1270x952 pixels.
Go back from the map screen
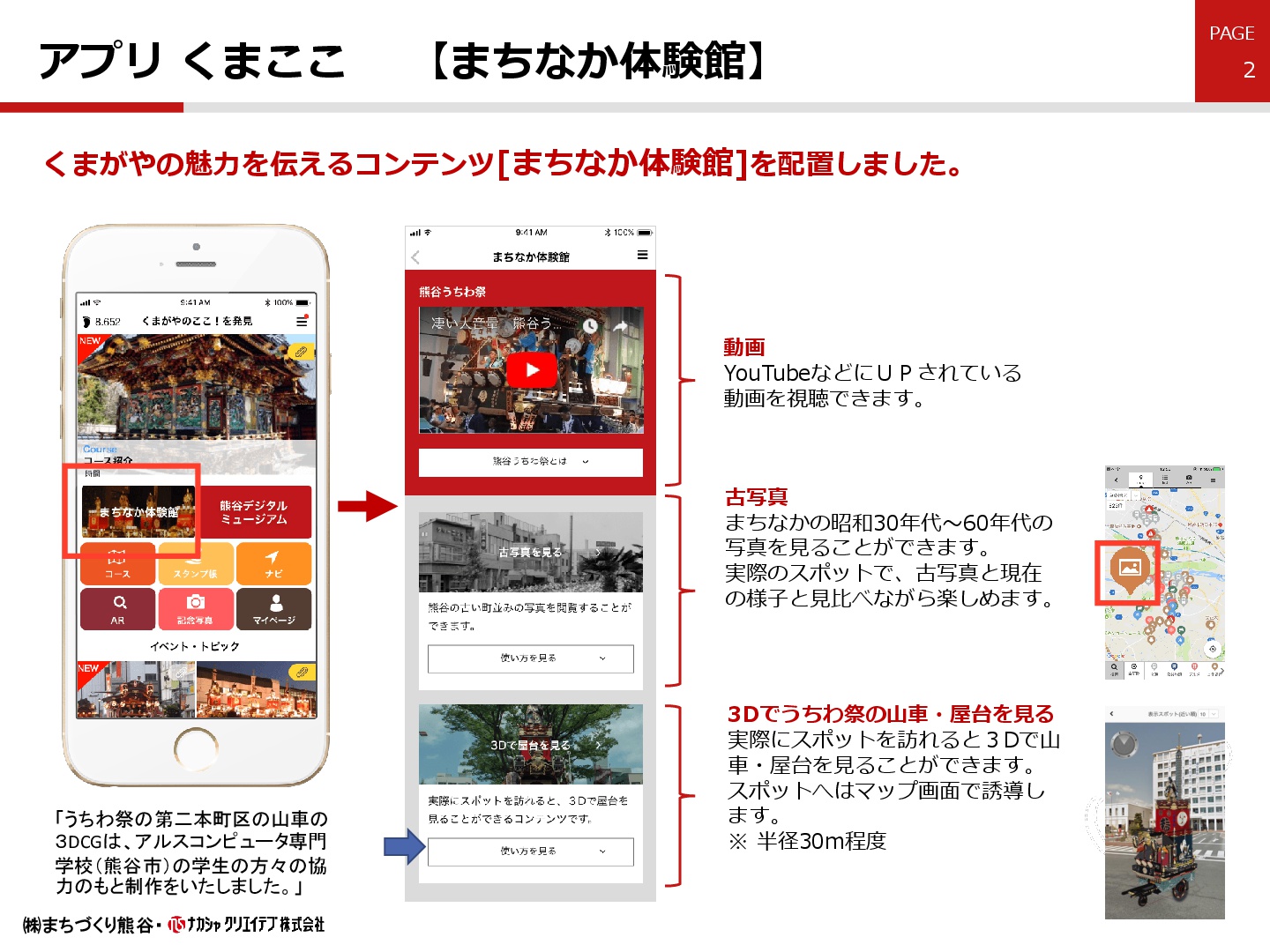(1116, 480)
